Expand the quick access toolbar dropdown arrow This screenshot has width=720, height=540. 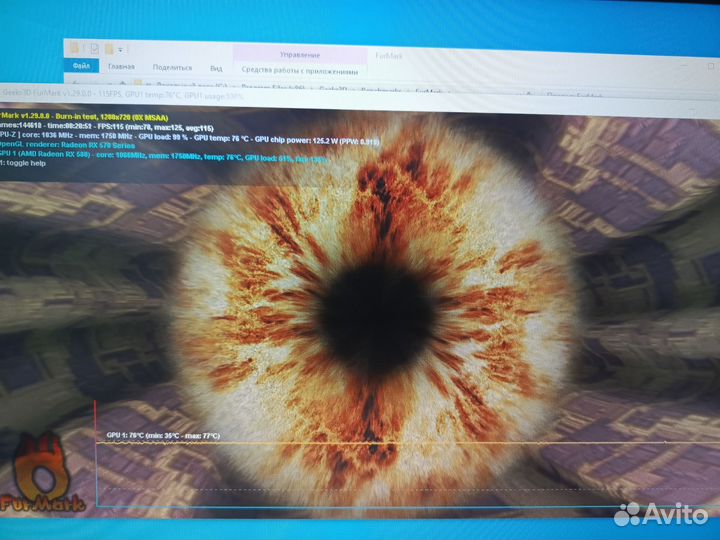pos(120,50)
